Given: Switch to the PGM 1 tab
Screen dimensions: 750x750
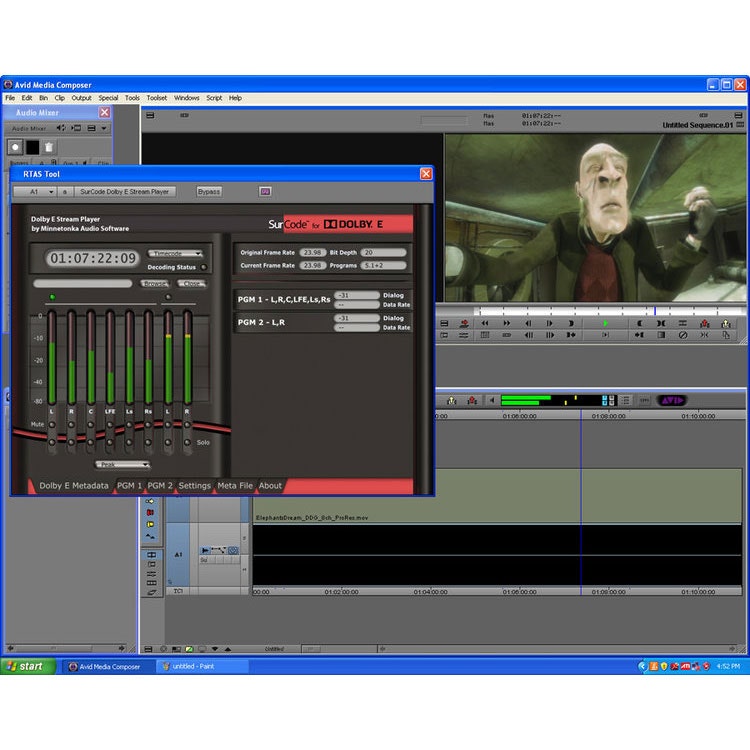Looking at the screenshot, I should point(129,485).
